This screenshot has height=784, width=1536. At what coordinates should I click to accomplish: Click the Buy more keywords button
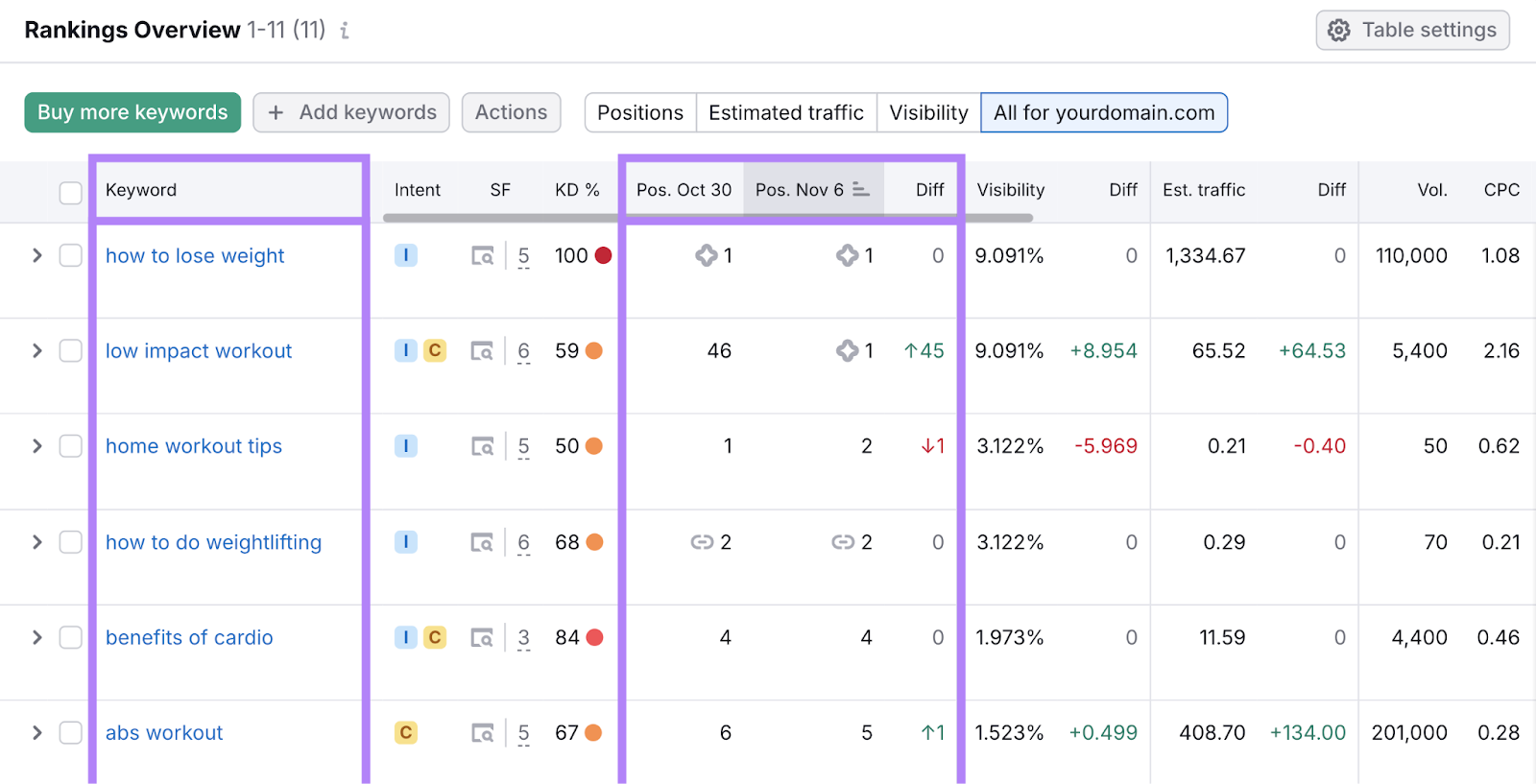[x=132, y=112]
